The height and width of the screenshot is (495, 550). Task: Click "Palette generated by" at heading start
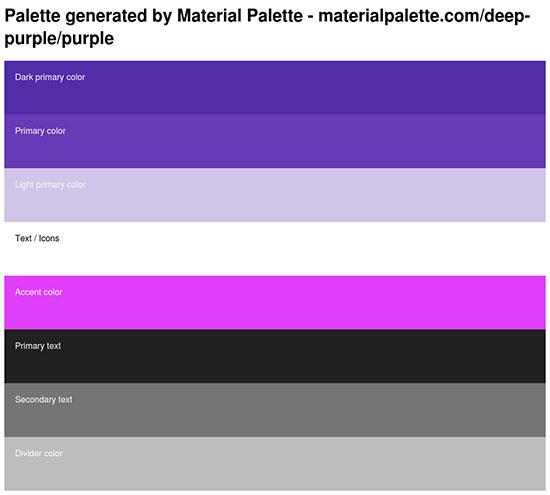tap(88, 16)
